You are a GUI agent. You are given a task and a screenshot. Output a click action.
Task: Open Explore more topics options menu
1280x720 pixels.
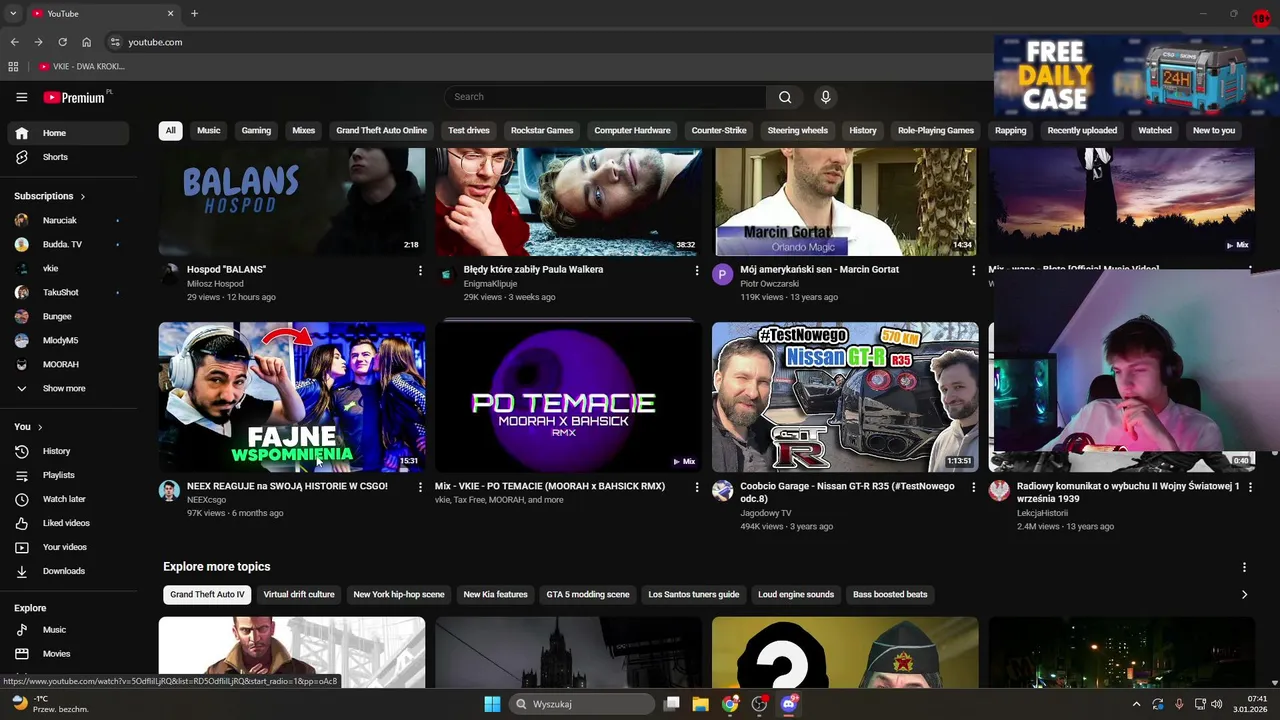pyautogui.click(x=1244, y=567)
